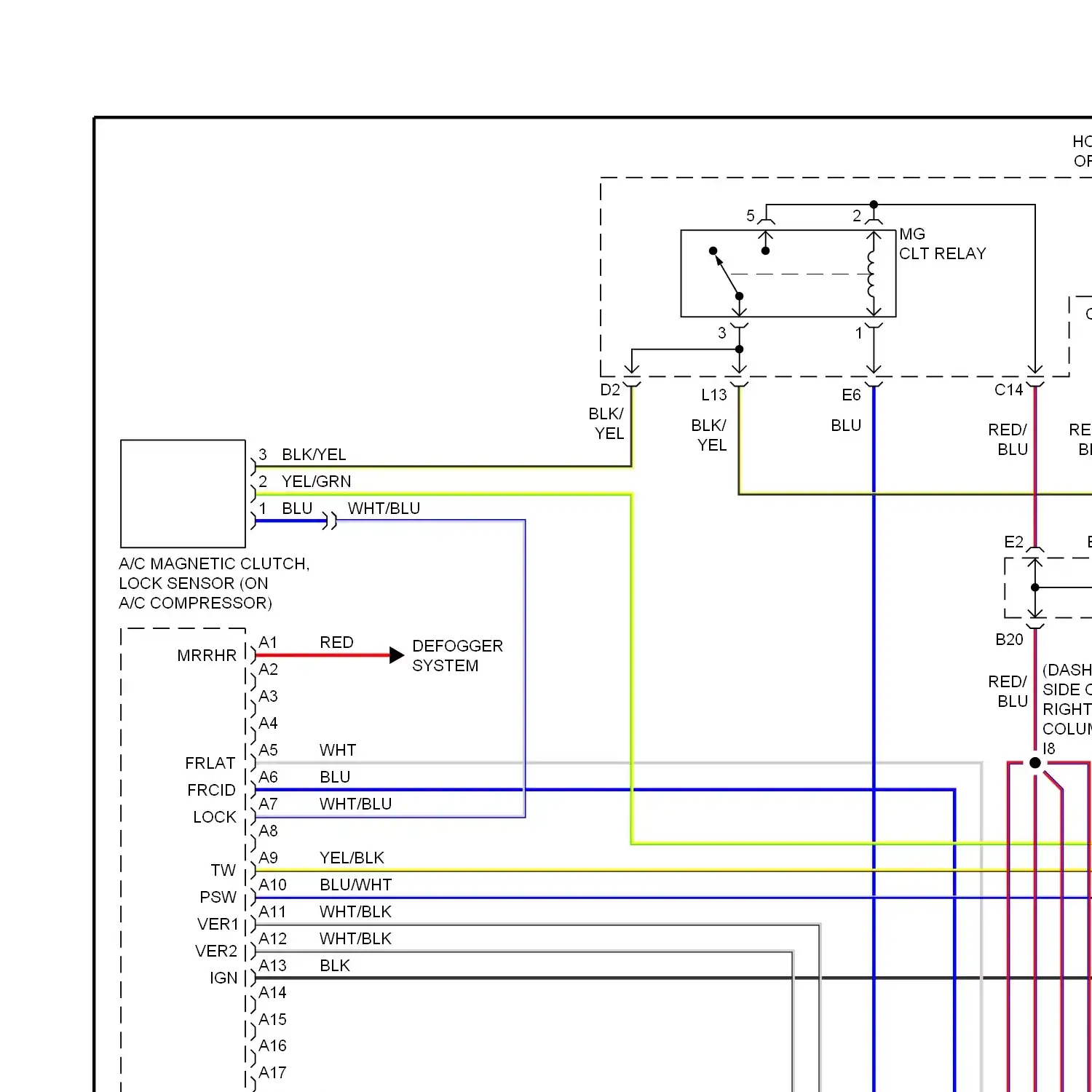This screenshot has height=1092, width=1092.
Task: Select pin label A10
Action: (272, 885)
